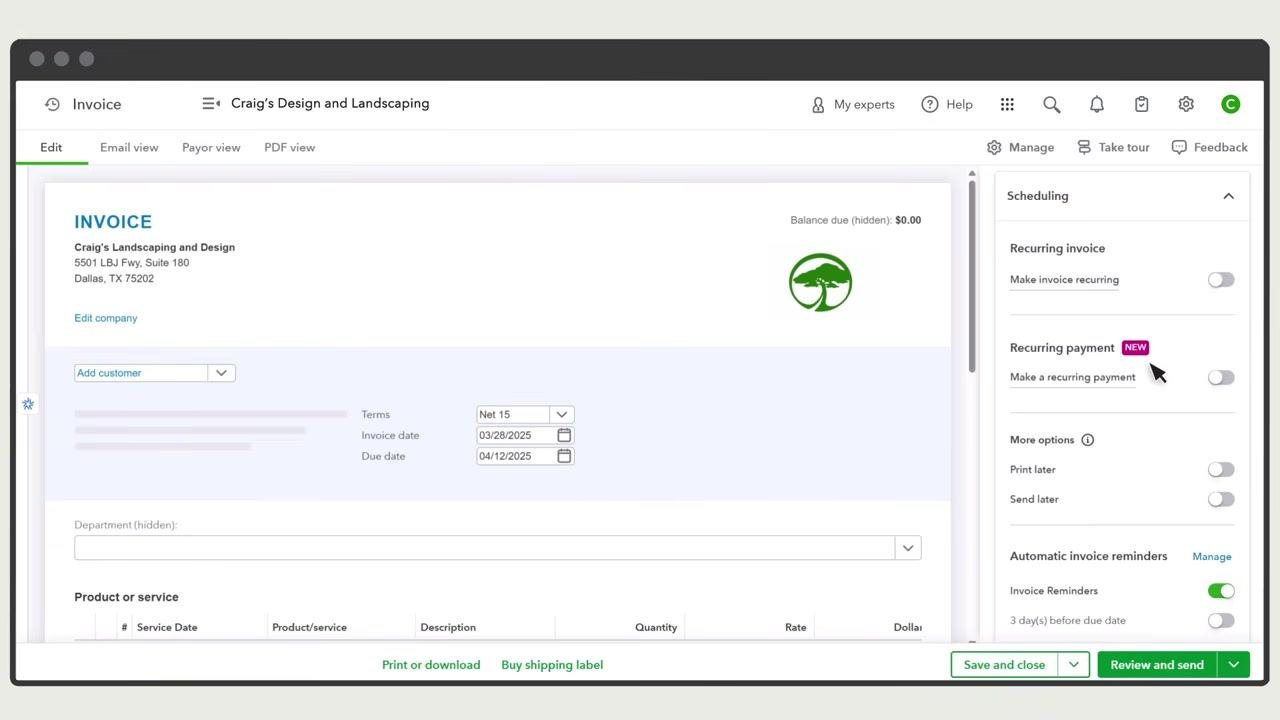Open Invoice date calendar picker

tap(564, 435)
